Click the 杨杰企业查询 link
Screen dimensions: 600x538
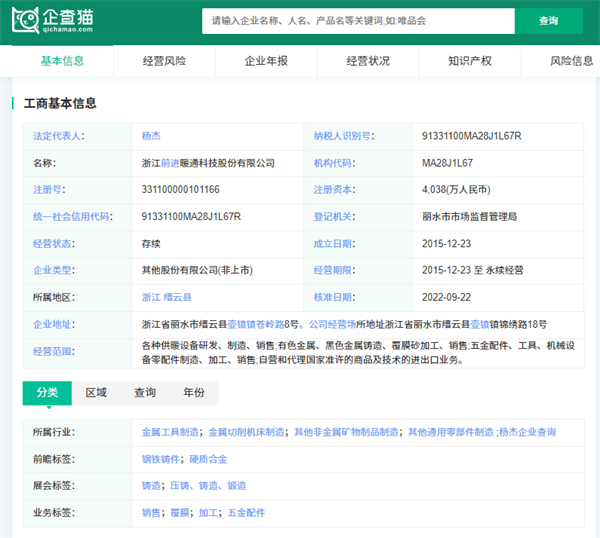pos(527,432)
